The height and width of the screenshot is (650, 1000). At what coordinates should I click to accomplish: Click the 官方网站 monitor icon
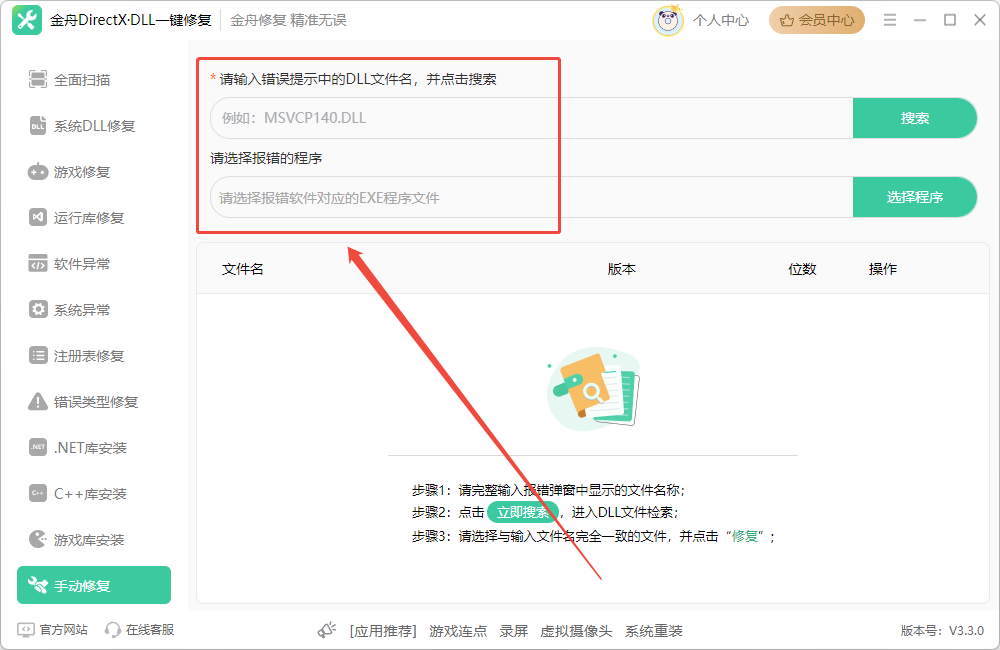point(26,630)
